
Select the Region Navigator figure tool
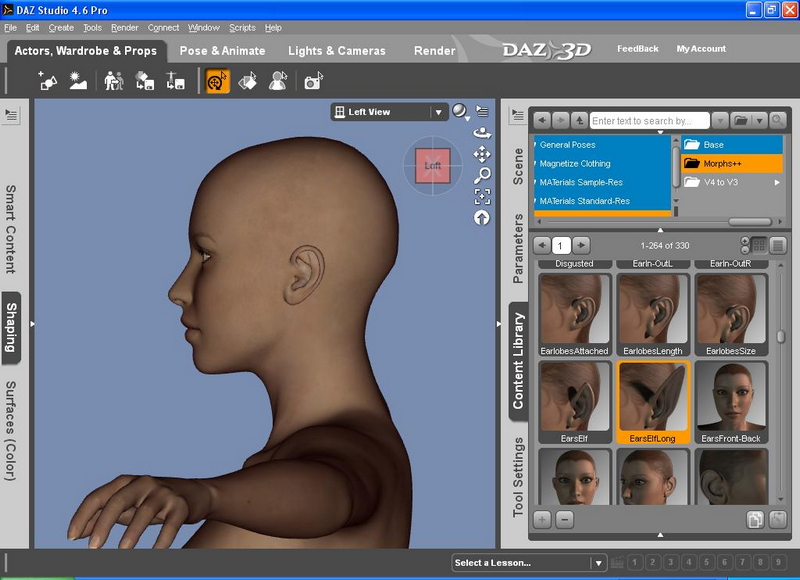pyautogui.click(x=278, y=81)
